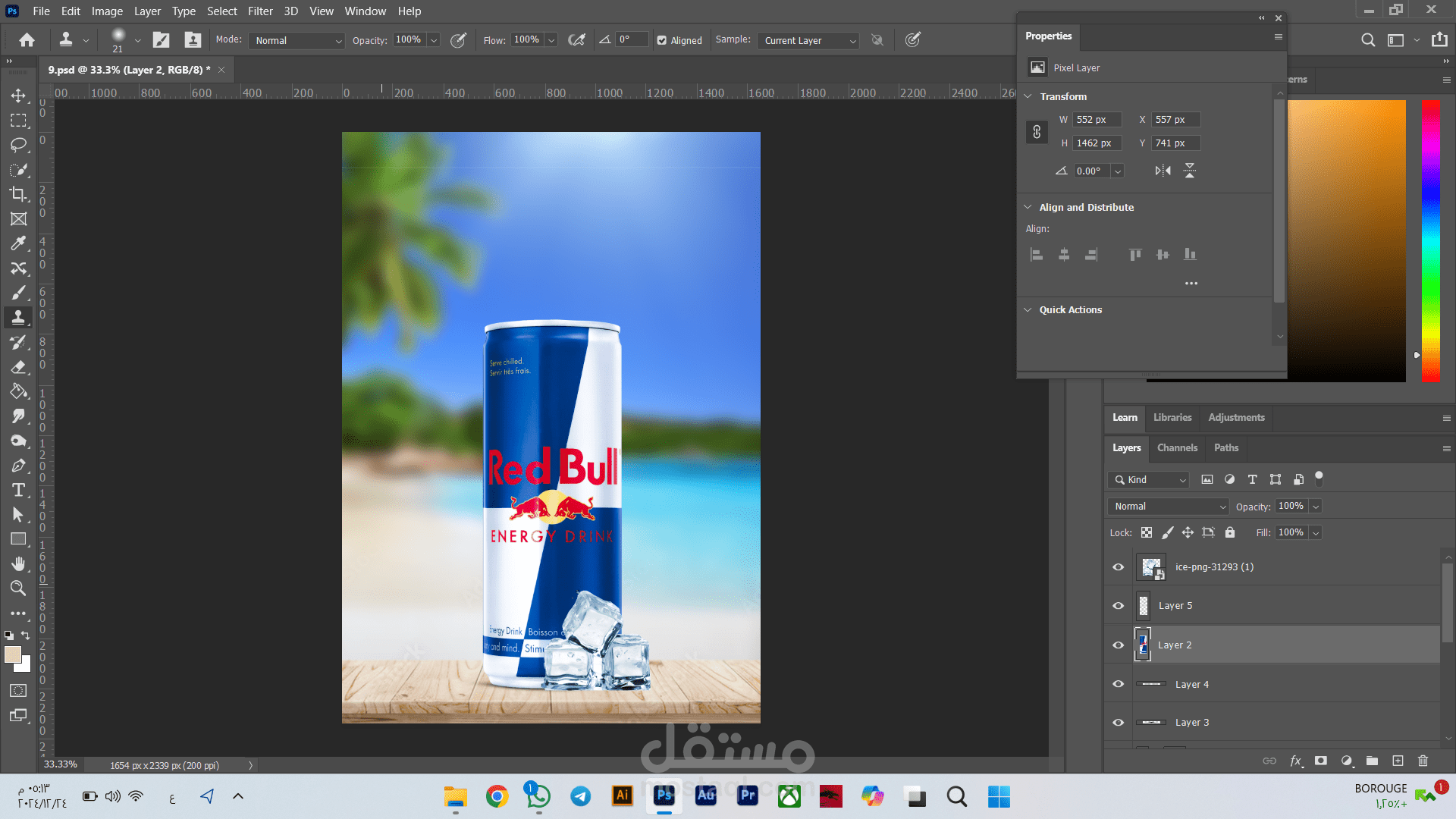
Task: Flip vertical in Properties panel
Action: pos(1190,171)
